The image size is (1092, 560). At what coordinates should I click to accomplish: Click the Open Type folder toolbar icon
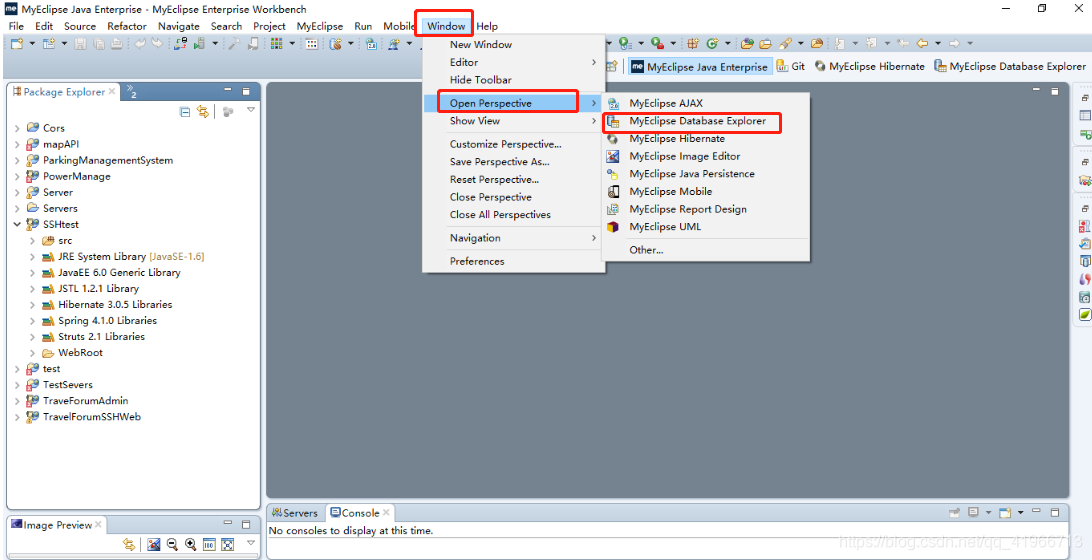pos(747,43)
